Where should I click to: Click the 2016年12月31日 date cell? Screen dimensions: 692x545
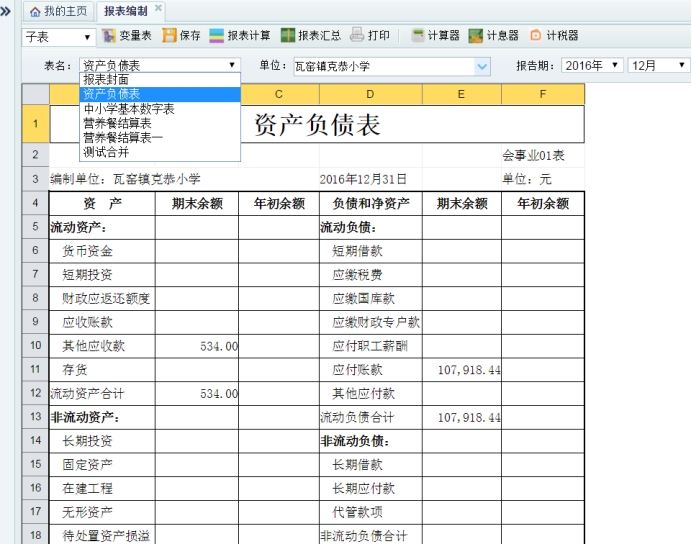coord(370,179)
